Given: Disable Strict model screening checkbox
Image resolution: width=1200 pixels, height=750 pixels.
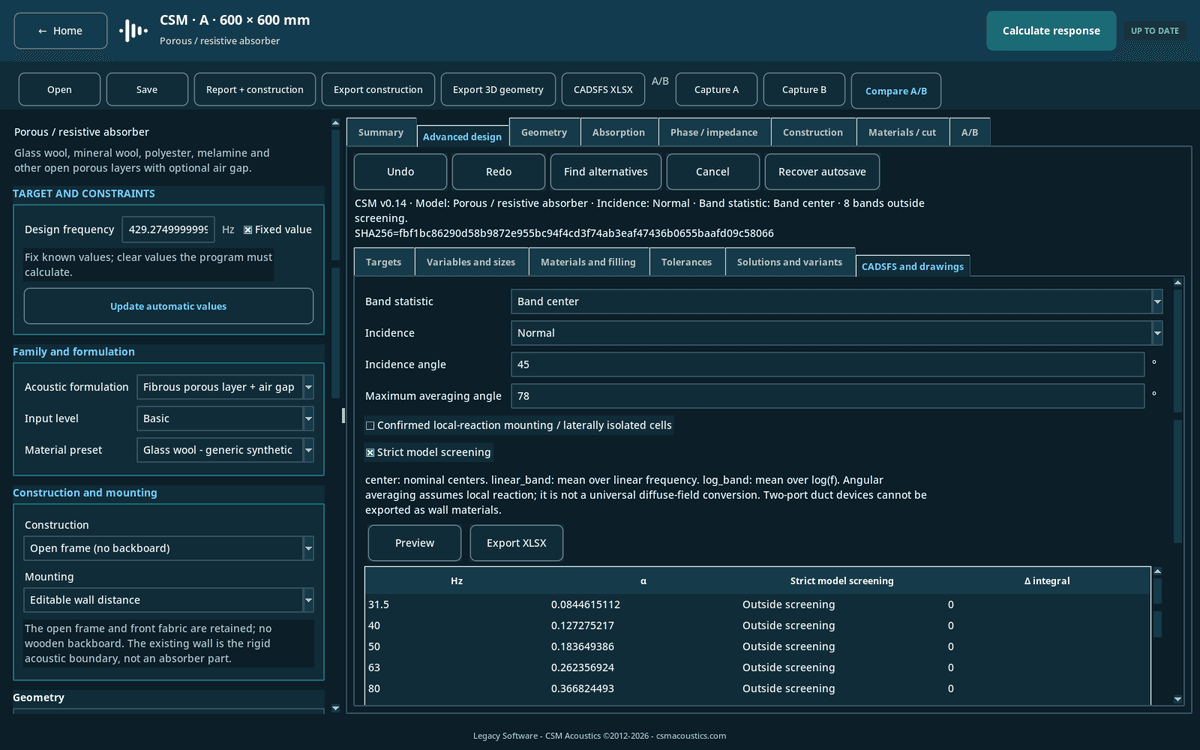Looking at the screenshot, I should point(370,453).
